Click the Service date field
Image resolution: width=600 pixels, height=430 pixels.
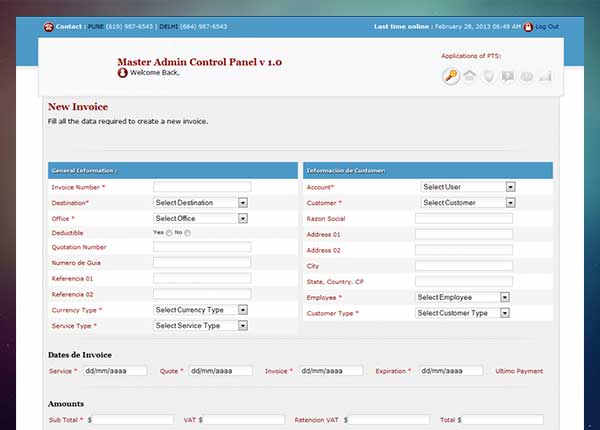pyautogui.click(x=113, y=371)
